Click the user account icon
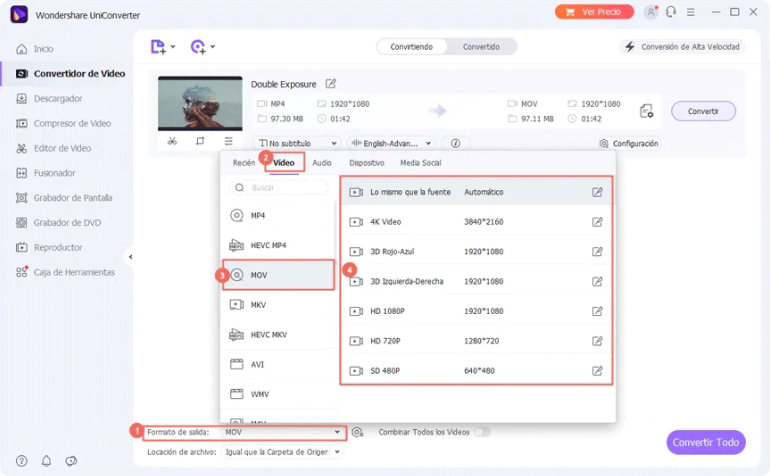The image size is (770, 476). tap(651, 12)
